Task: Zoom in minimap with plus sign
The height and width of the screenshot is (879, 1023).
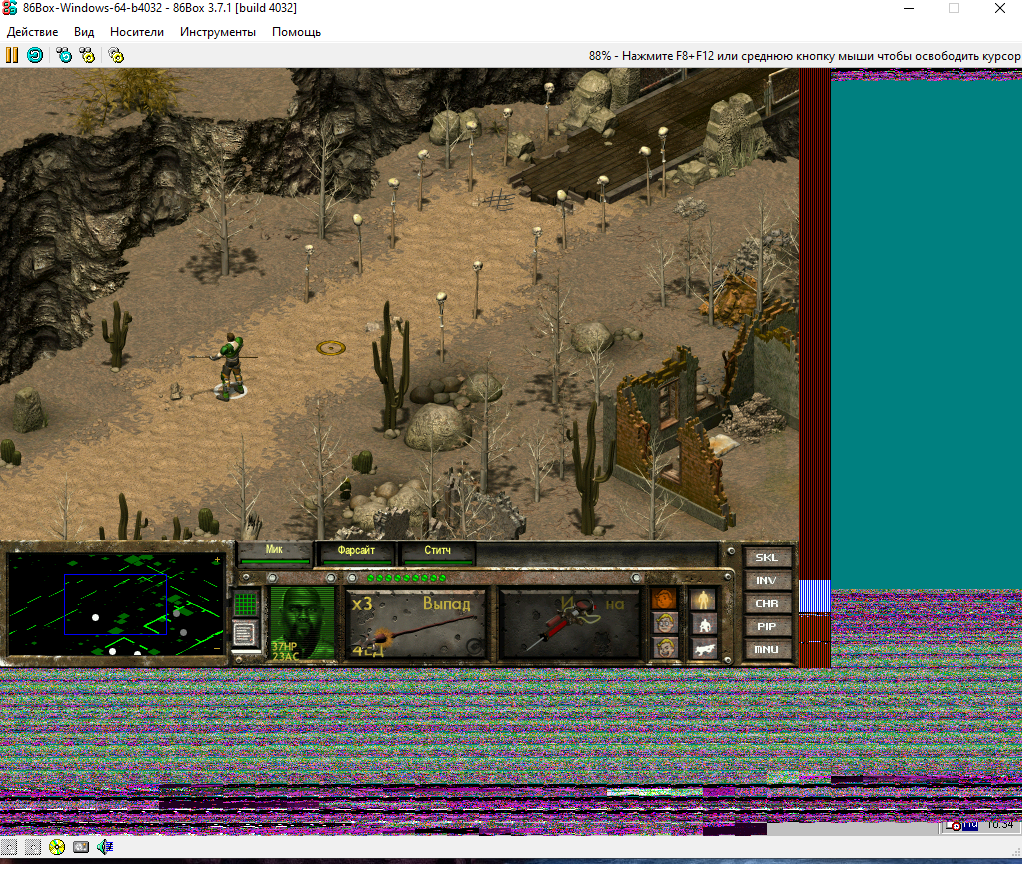Action: point(217,560)
